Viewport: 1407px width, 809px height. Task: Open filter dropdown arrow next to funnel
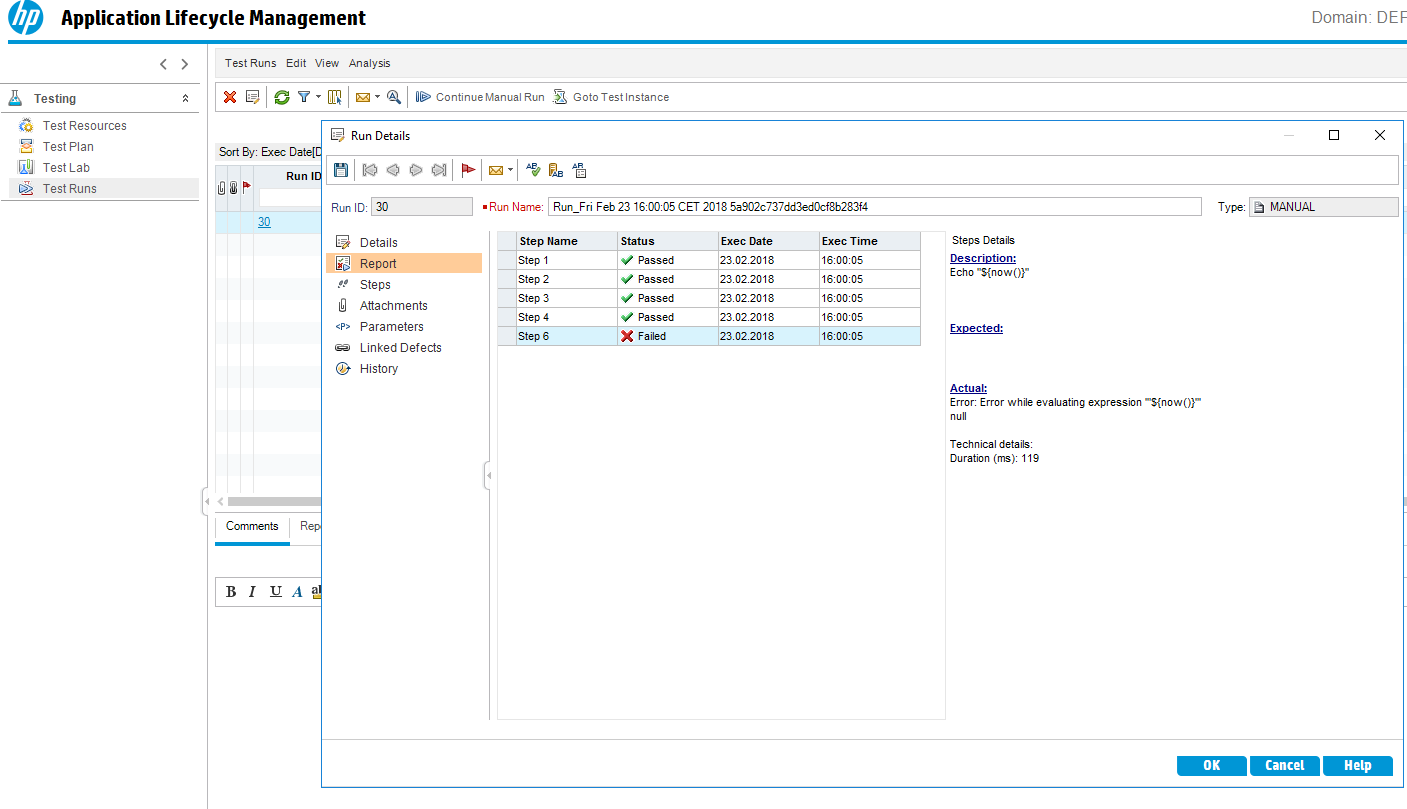click(318, 97)
